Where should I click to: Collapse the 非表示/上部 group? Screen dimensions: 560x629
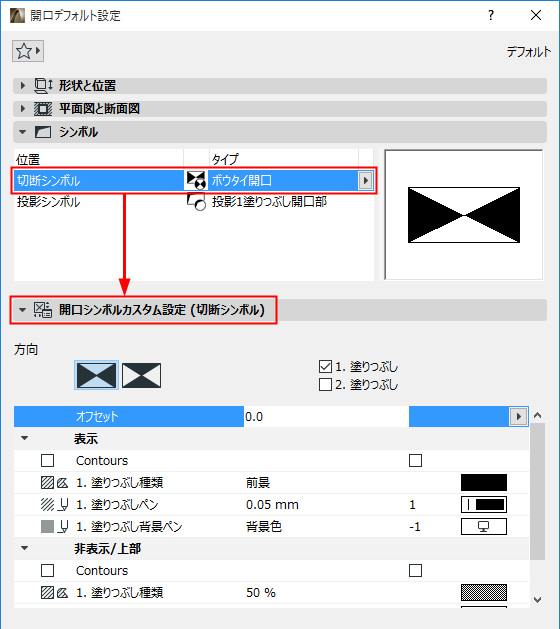tap(24, 548)
